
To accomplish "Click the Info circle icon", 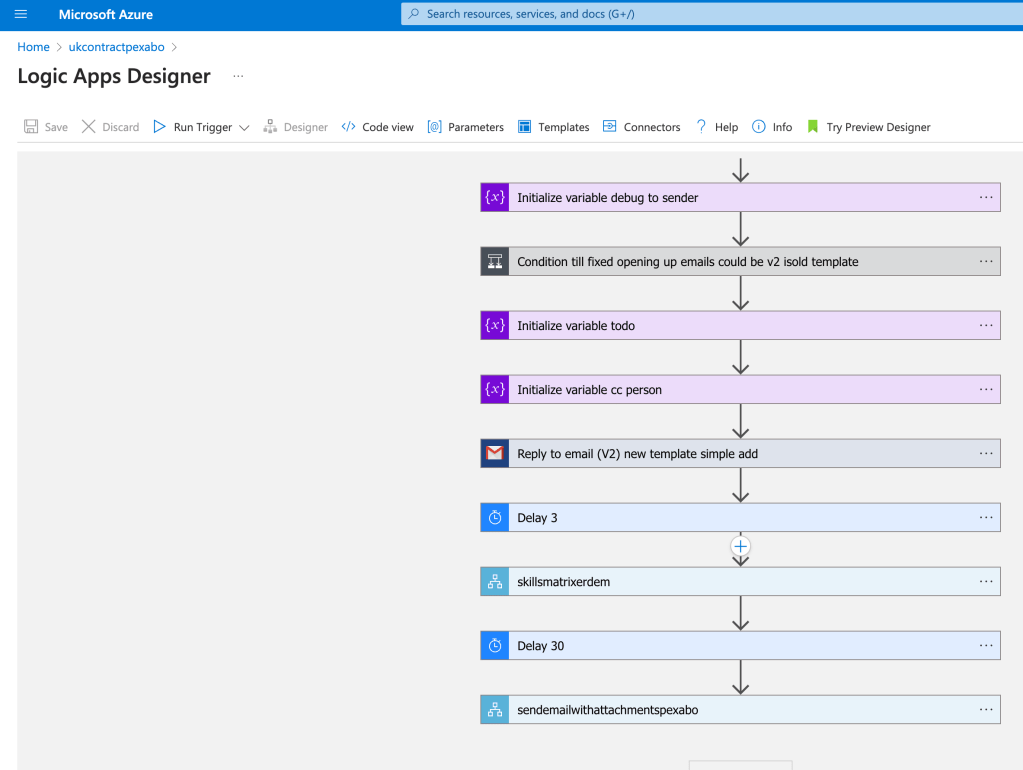I will coord(759,127).
